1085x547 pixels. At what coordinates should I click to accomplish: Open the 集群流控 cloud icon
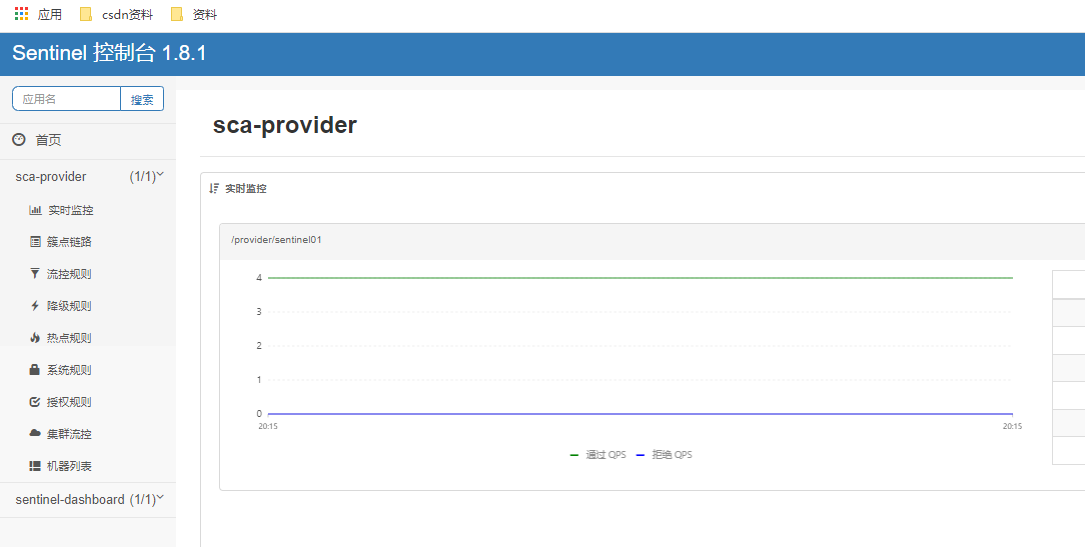[35, 434]
